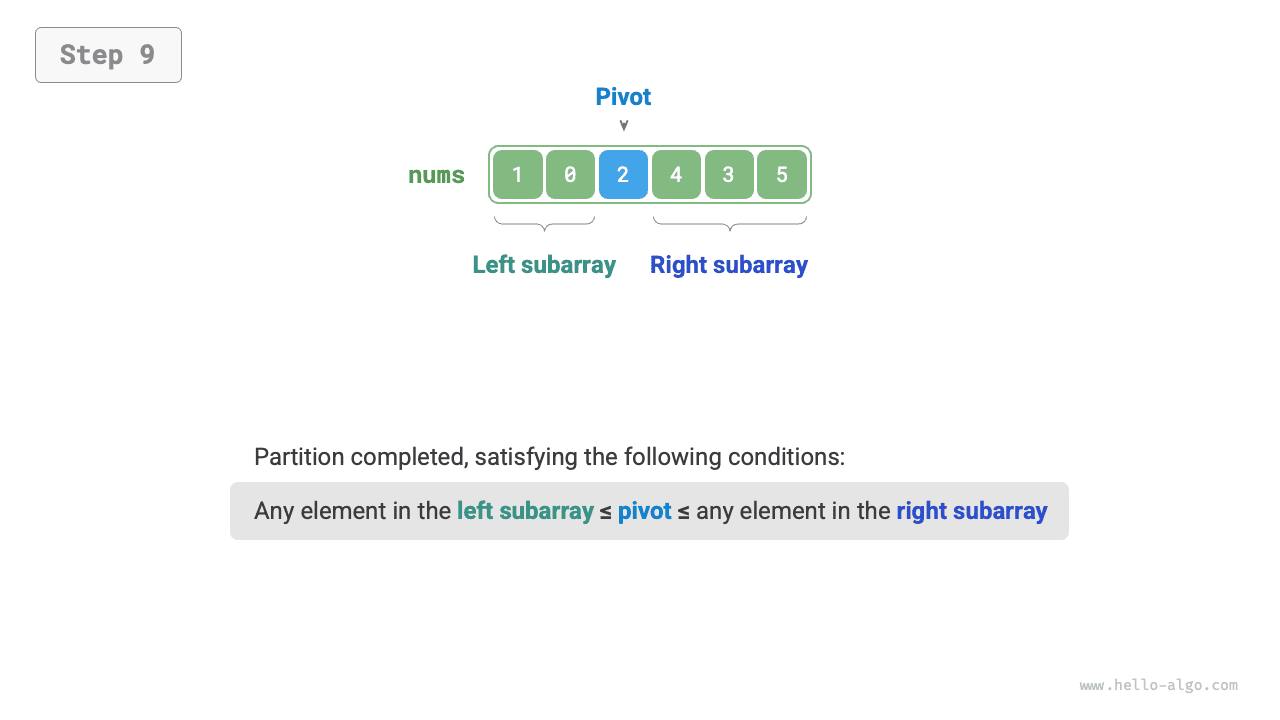Click the blue Pivot label

[623, 97]
